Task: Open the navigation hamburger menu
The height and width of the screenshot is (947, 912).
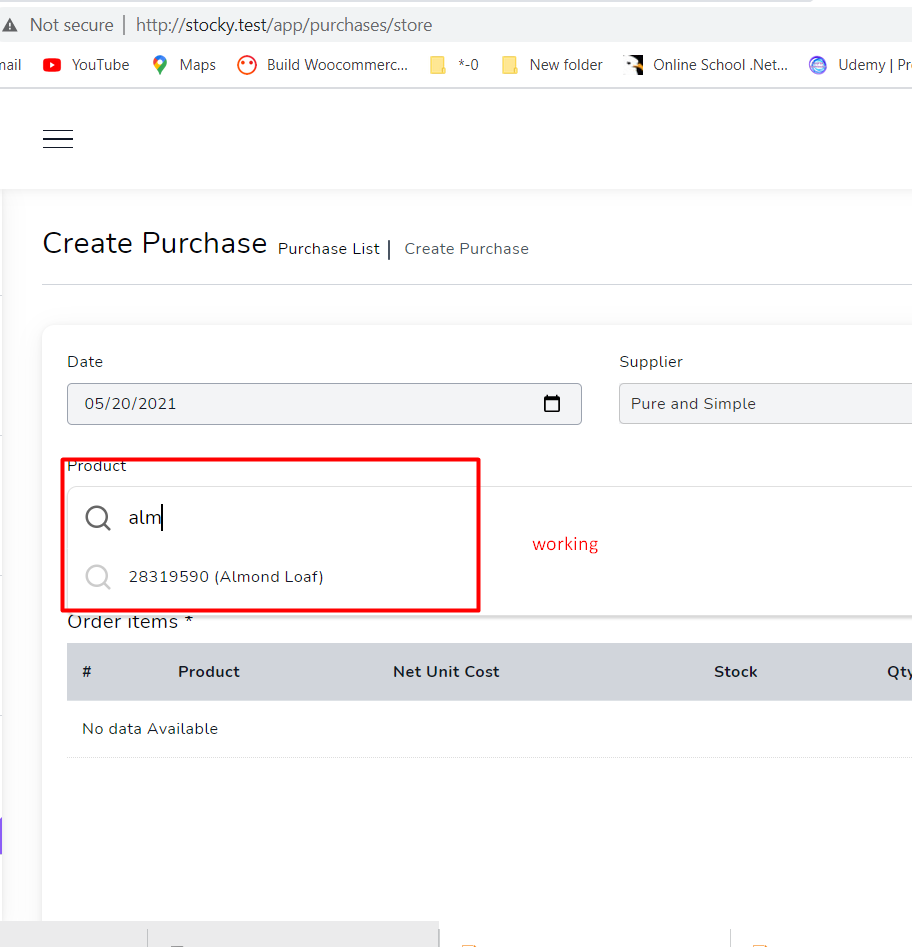Action: click(57, 138)
